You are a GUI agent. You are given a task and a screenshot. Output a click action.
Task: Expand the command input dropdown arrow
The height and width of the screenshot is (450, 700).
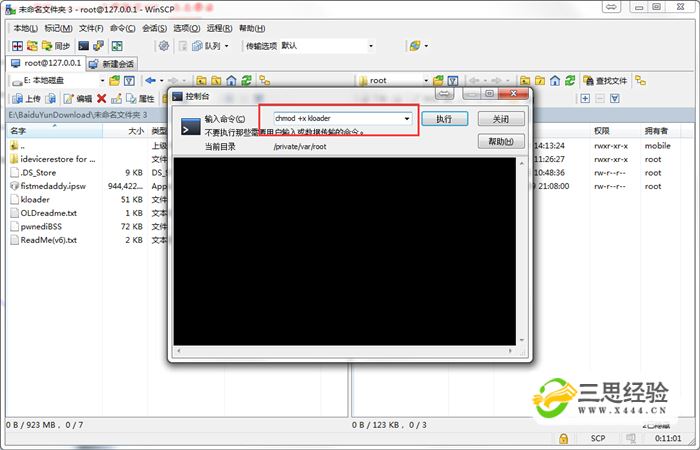point(407,119)
